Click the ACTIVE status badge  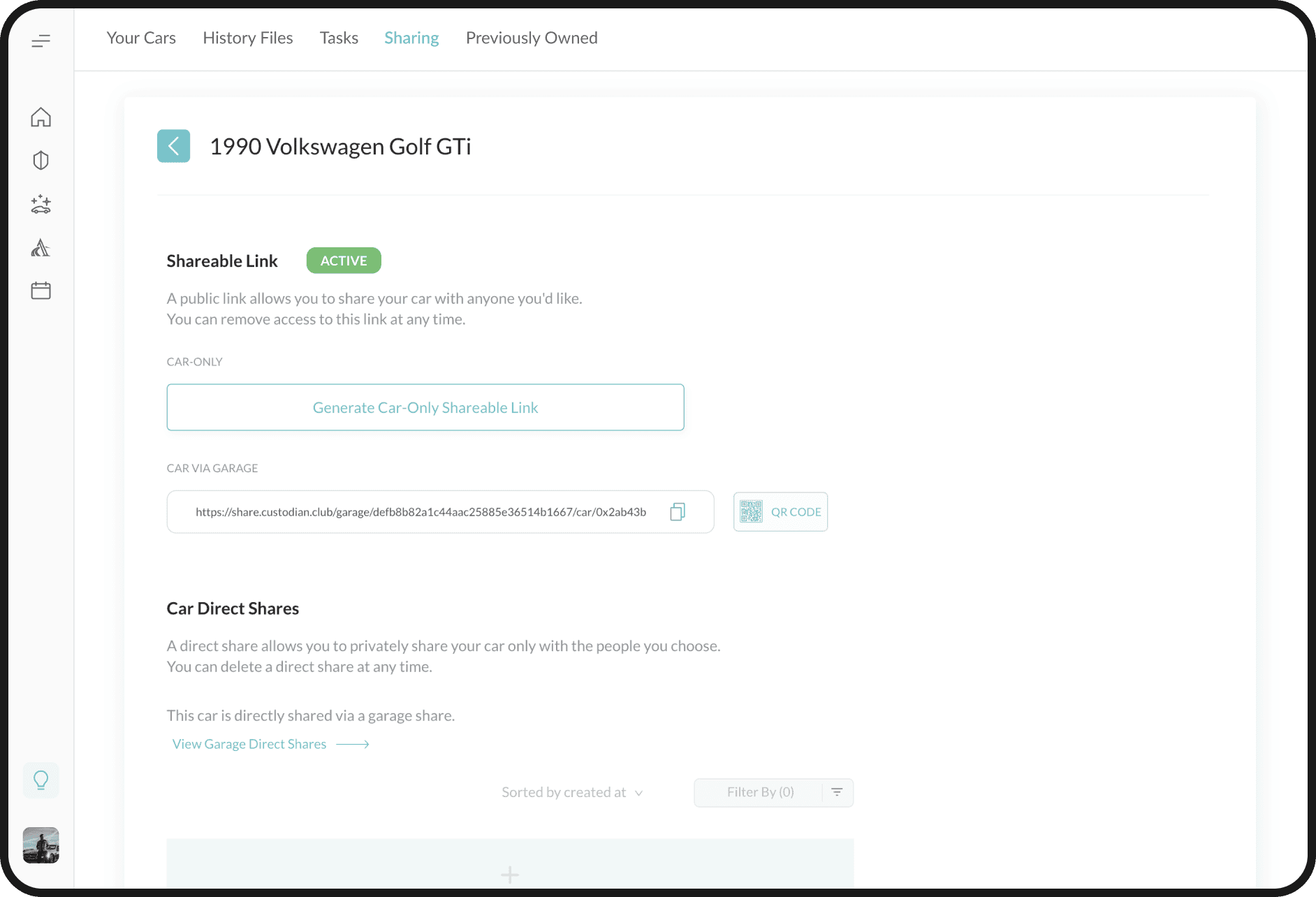pyautogui.click(x=344, y=261)
